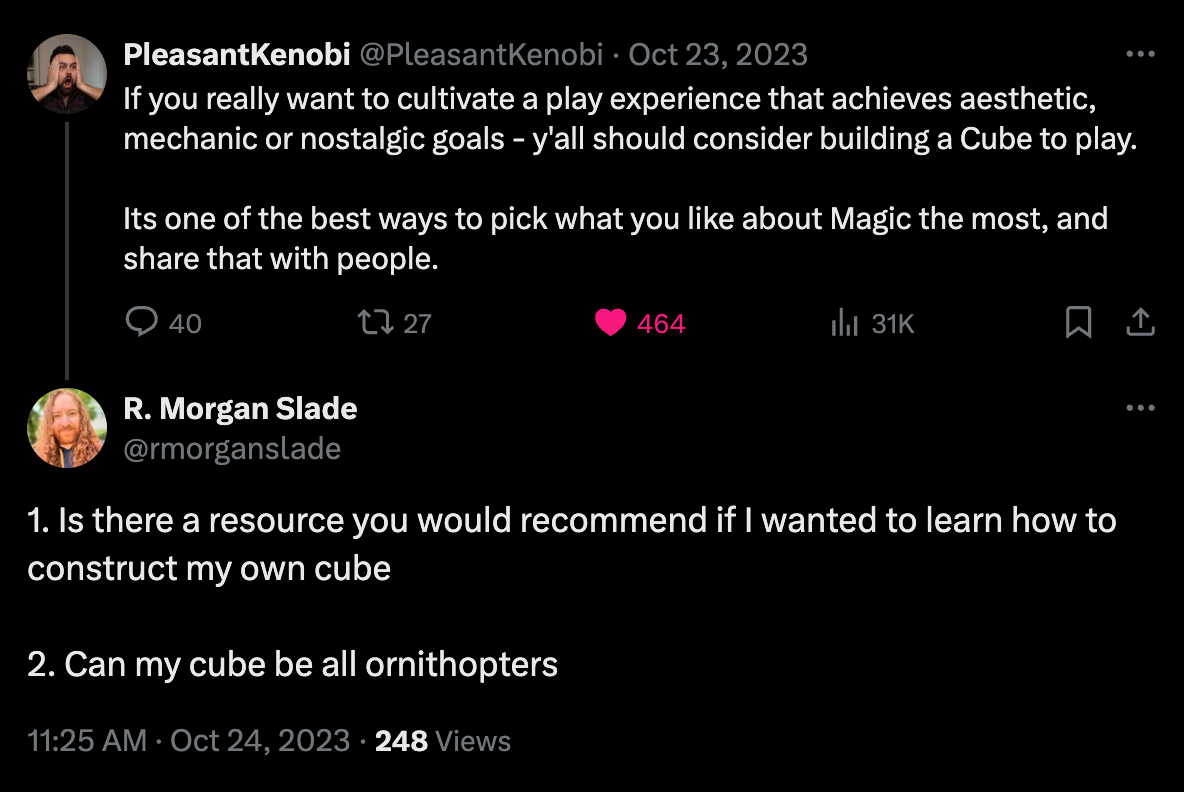Click the 464 likes count
The height and width of the screenshot is (792, 1184).
coord(661,323)
